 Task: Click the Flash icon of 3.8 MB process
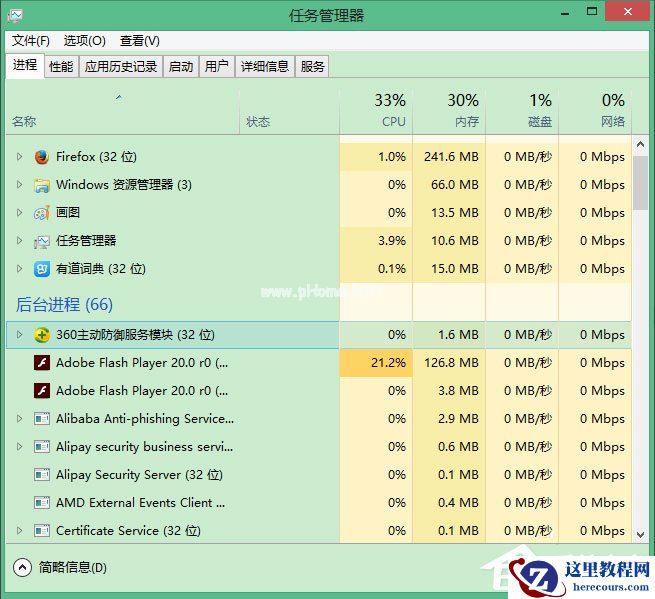click(x=42, y=391)
